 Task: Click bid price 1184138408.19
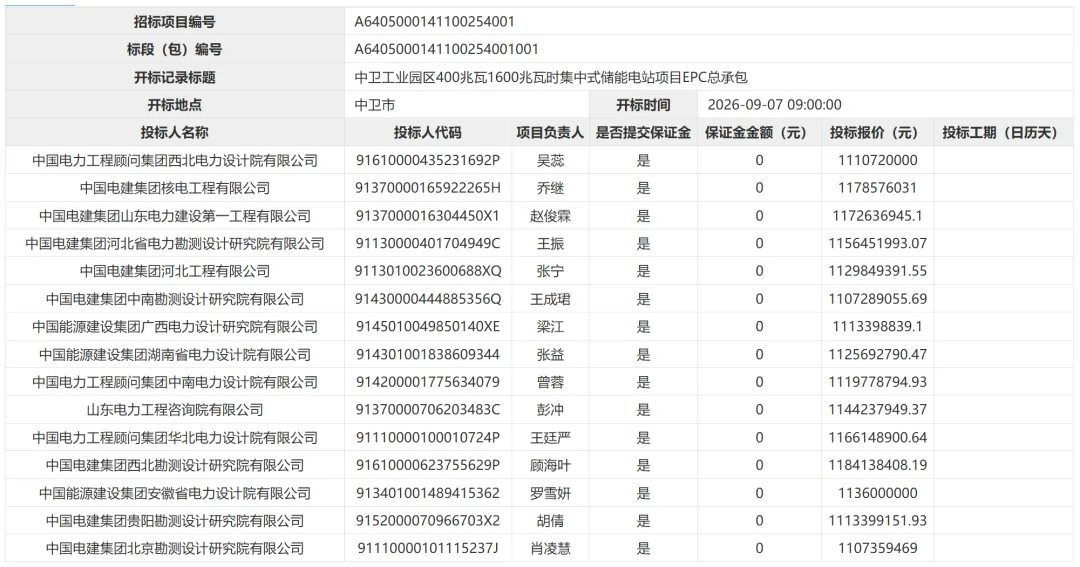[x=878, y=465]
